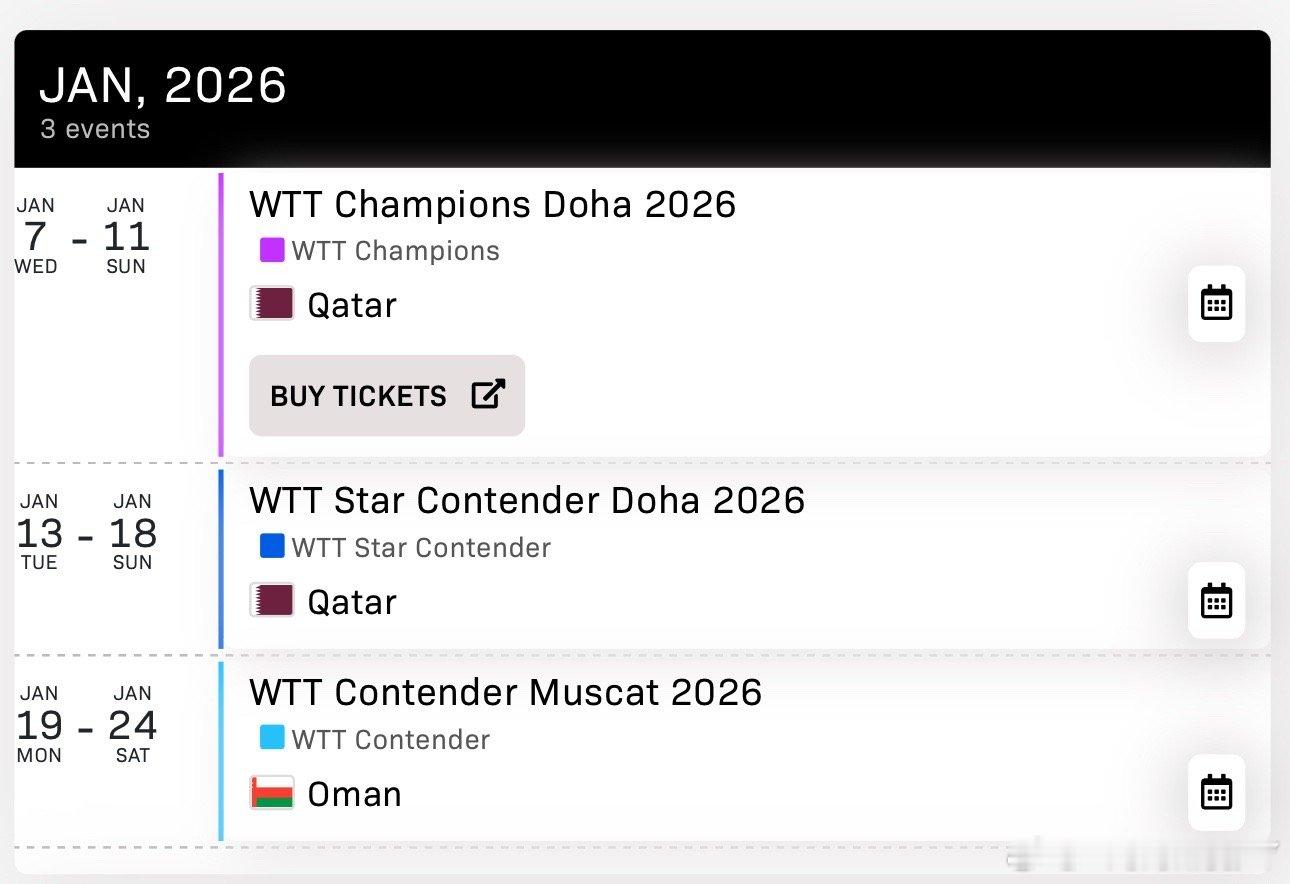Image resolution: width=1290 pixels, height=884 pixels.
Task: Click the blue WTT Star Contender square
Action: [272, 546]
